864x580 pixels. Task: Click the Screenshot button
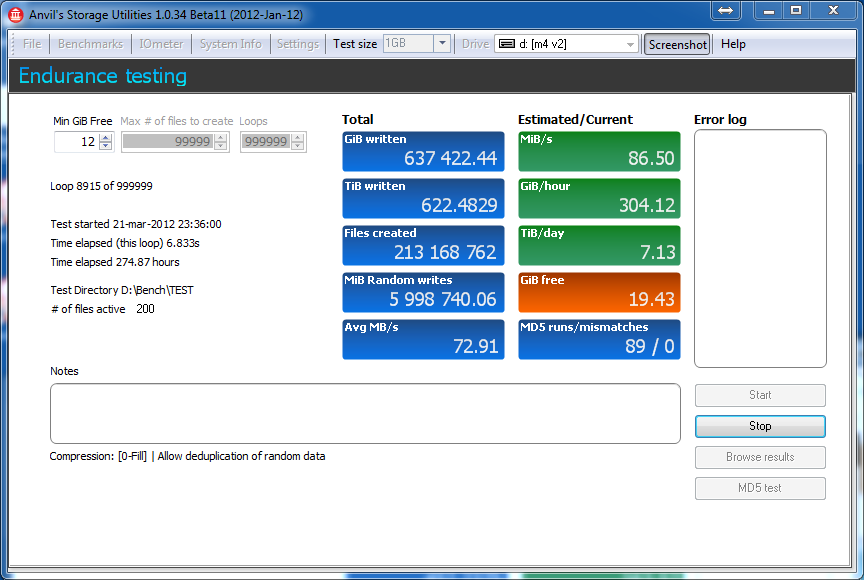(677, 45)
